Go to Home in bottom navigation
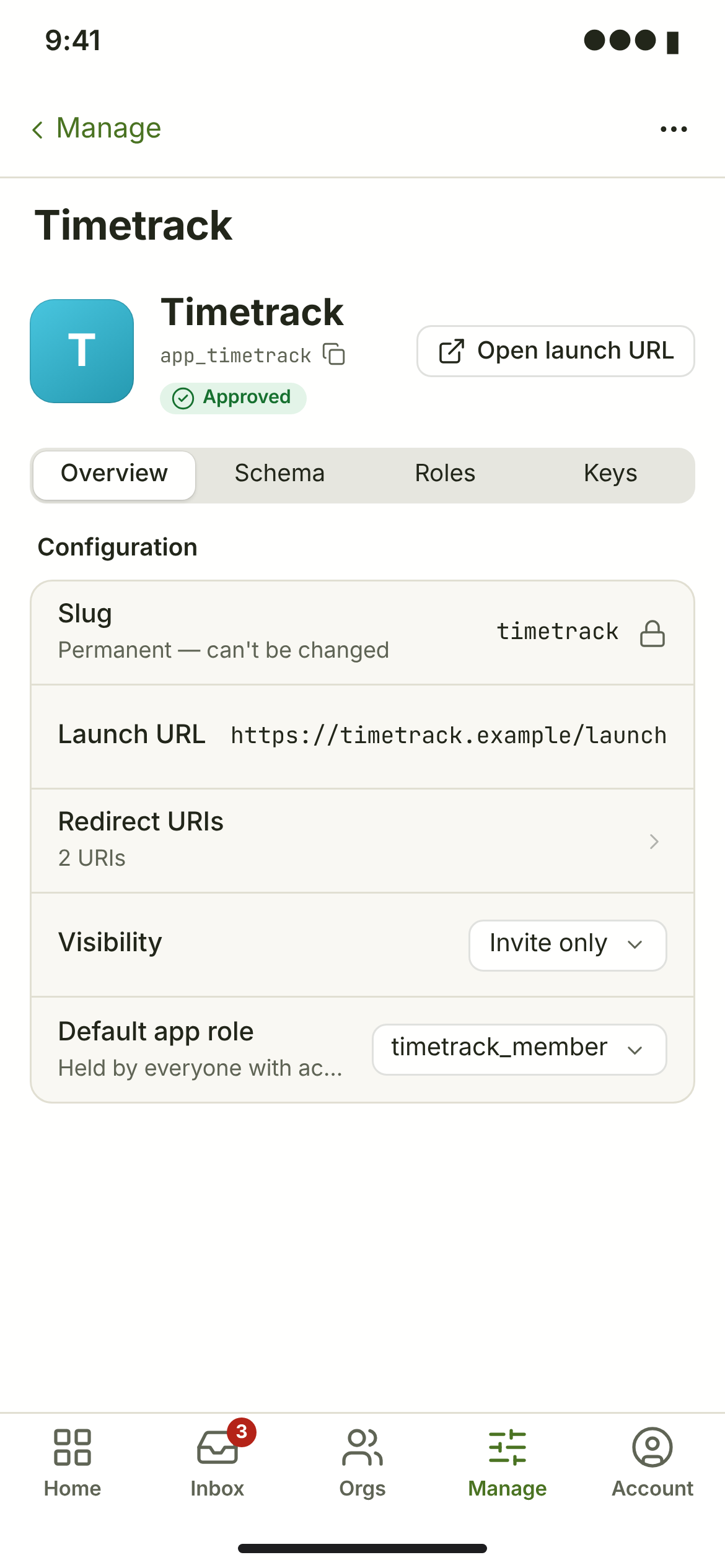This screenshot has height=1568, width=725. point(72,1464)
